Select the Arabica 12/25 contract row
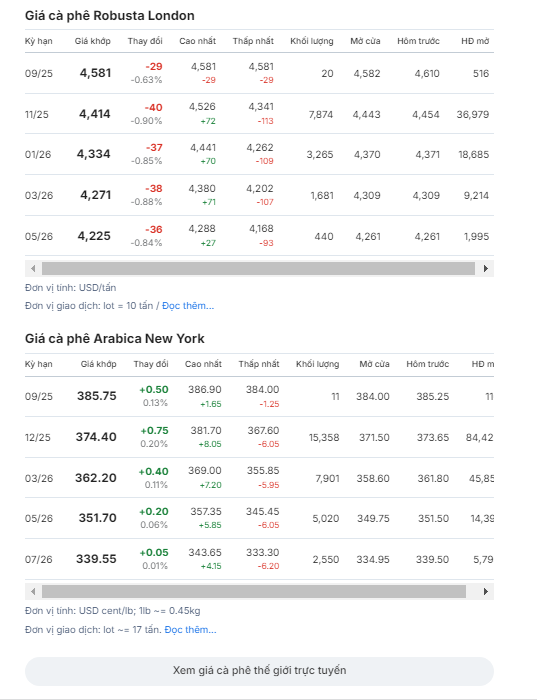Screen dimensions: 537x700 (259, 437)
